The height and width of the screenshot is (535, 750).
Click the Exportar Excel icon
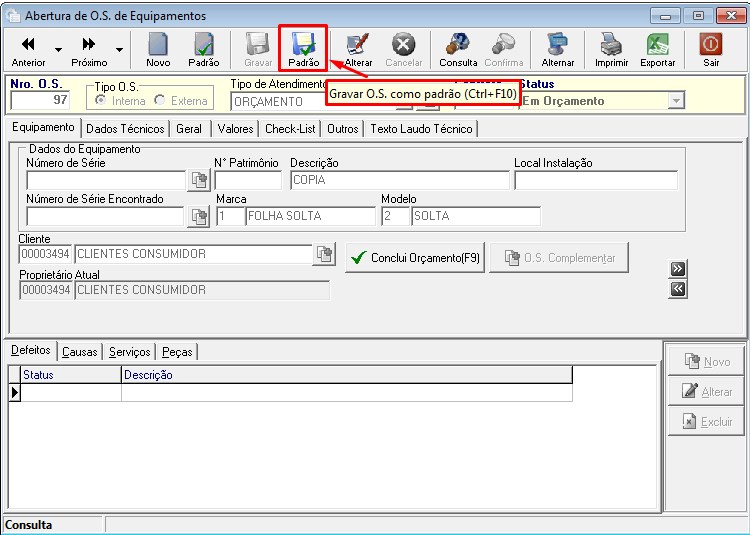pyautogui.click(x=658, y=45)
